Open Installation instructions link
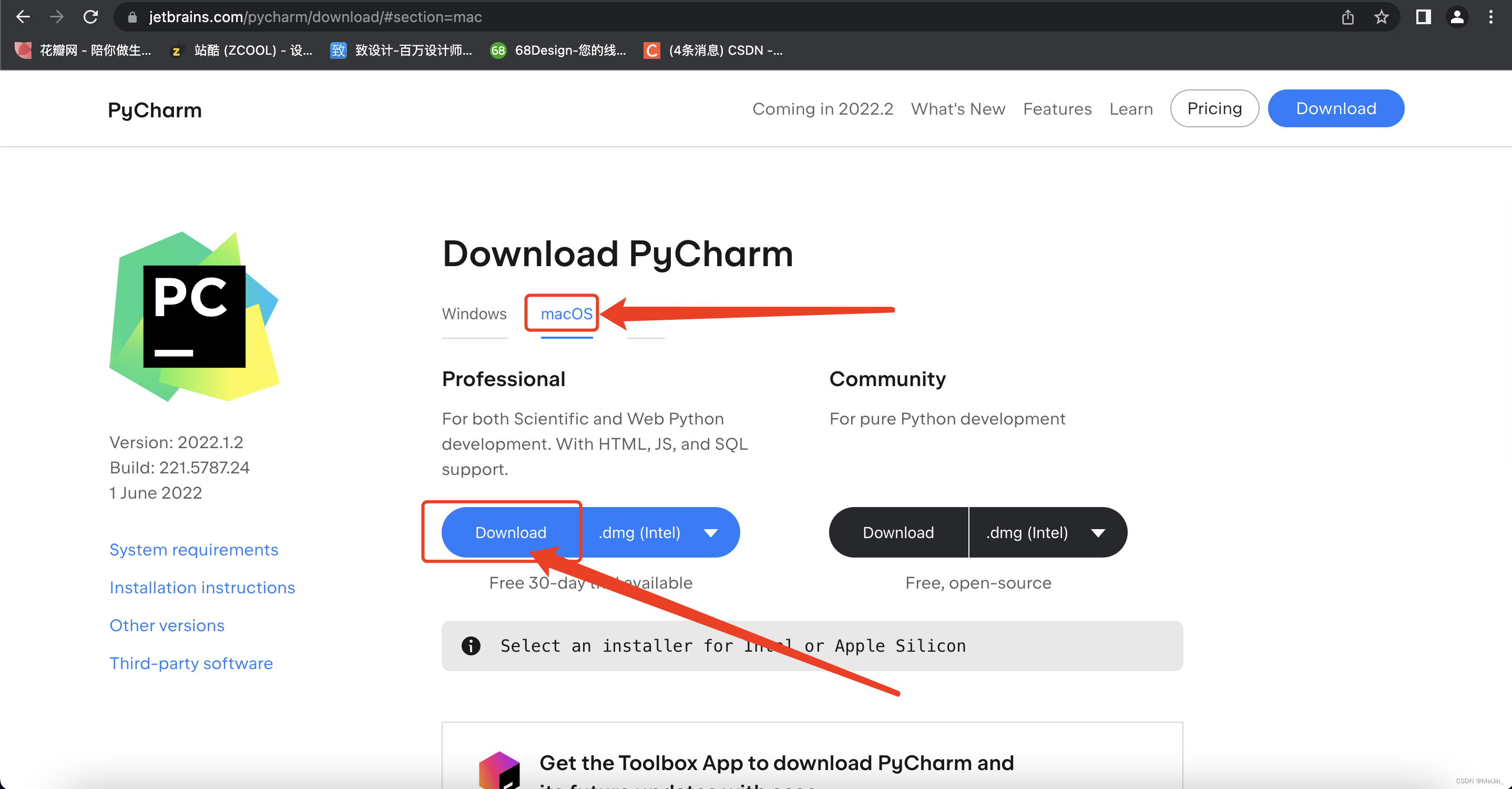1512x789 pixels. (202, 588)
